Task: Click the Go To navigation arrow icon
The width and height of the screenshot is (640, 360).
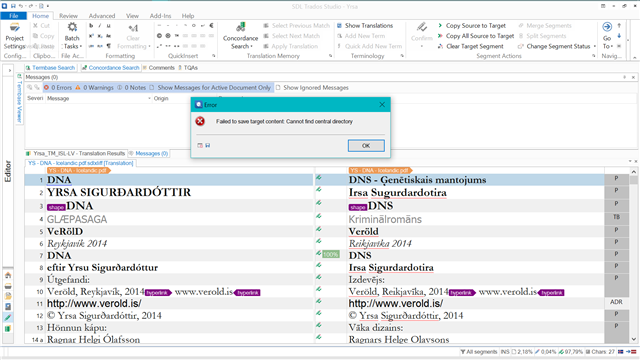Action: [x=607, y=27]
